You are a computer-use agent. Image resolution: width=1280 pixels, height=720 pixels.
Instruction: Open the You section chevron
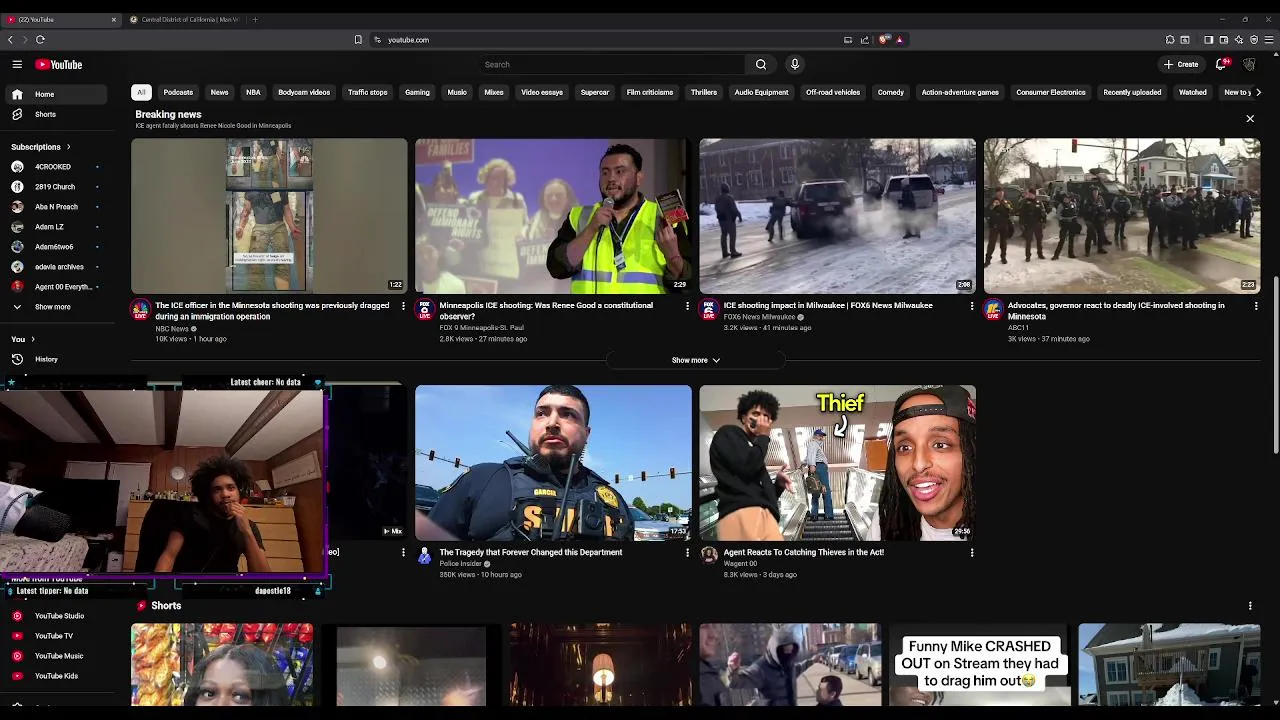[32, 339]
